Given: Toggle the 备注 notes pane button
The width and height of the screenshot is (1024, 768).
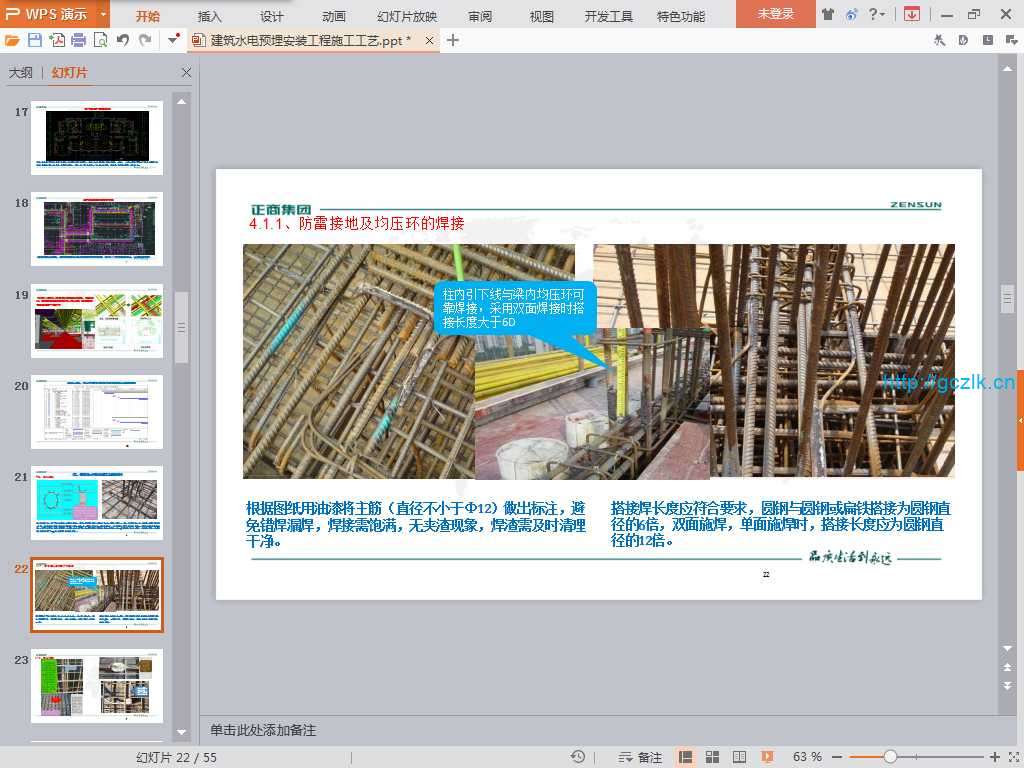Looking at the screenshot, I should [640, 757].
